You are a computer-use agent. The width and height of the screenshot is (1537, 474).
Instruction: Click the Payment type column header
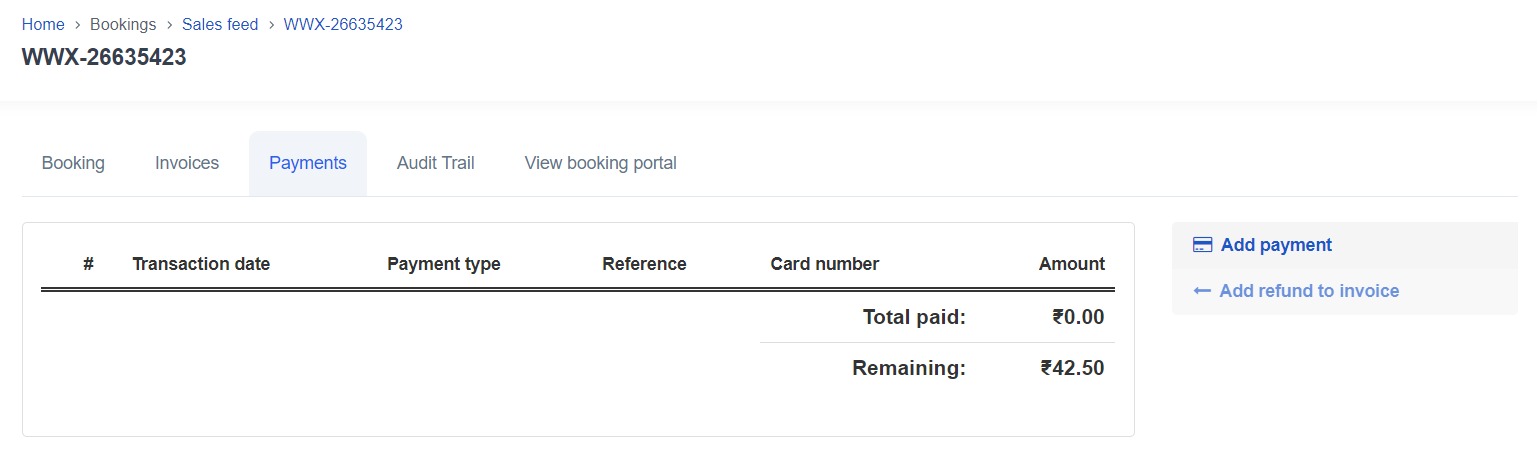pos(444,264)
